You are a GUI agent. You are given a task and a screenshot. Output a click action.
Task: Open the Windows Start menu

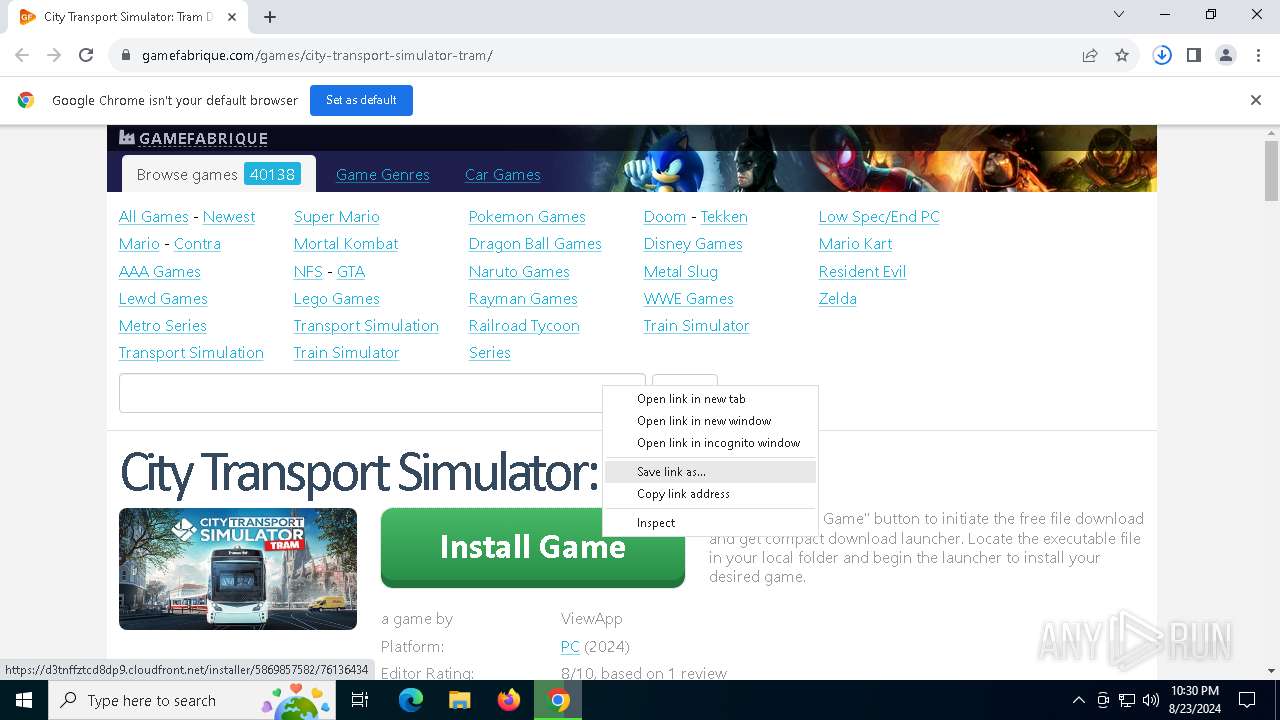click(24, 700)
